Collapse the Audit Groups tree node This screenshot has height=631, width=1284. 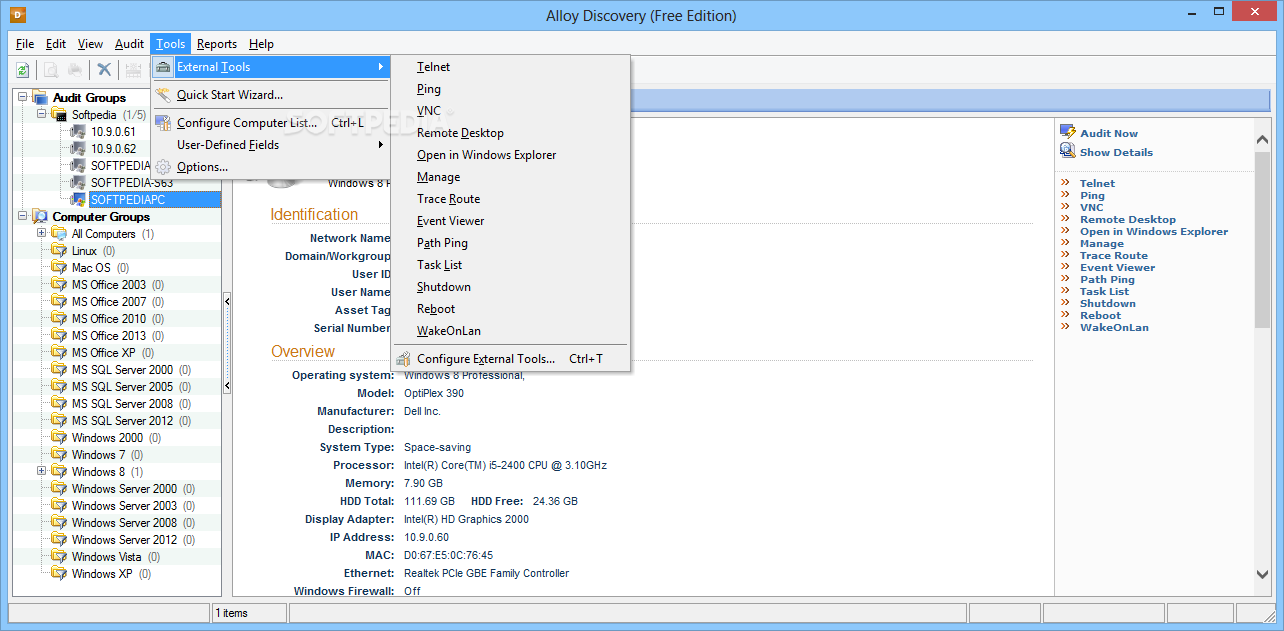[x=23, y=98]
